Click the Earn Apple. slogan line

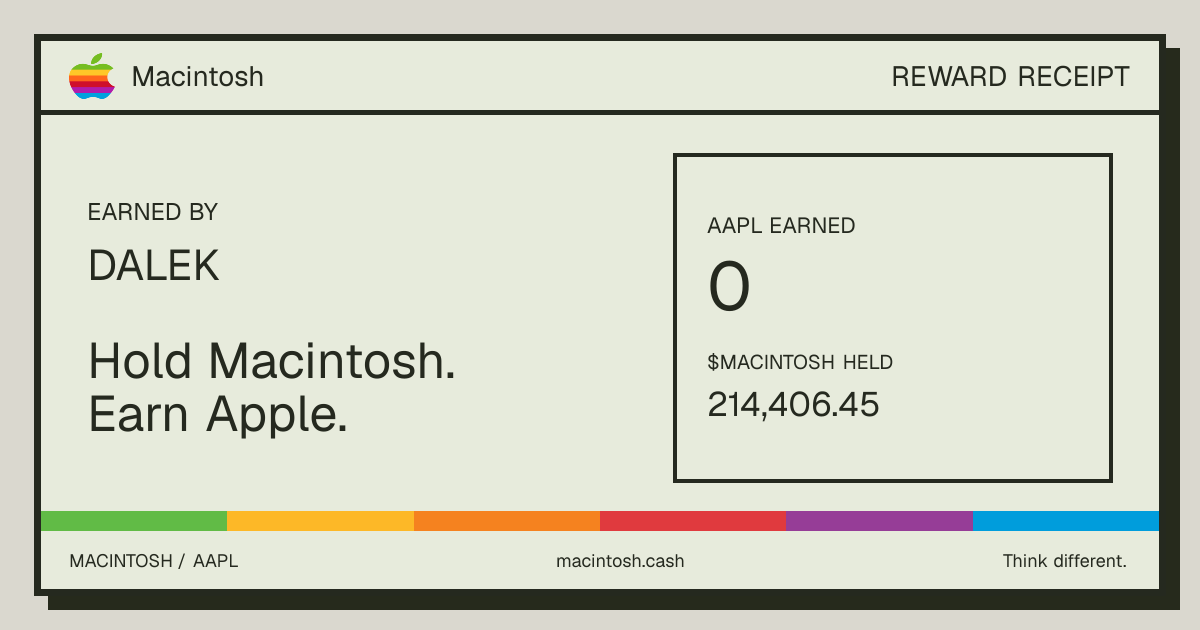click(218, 414)
